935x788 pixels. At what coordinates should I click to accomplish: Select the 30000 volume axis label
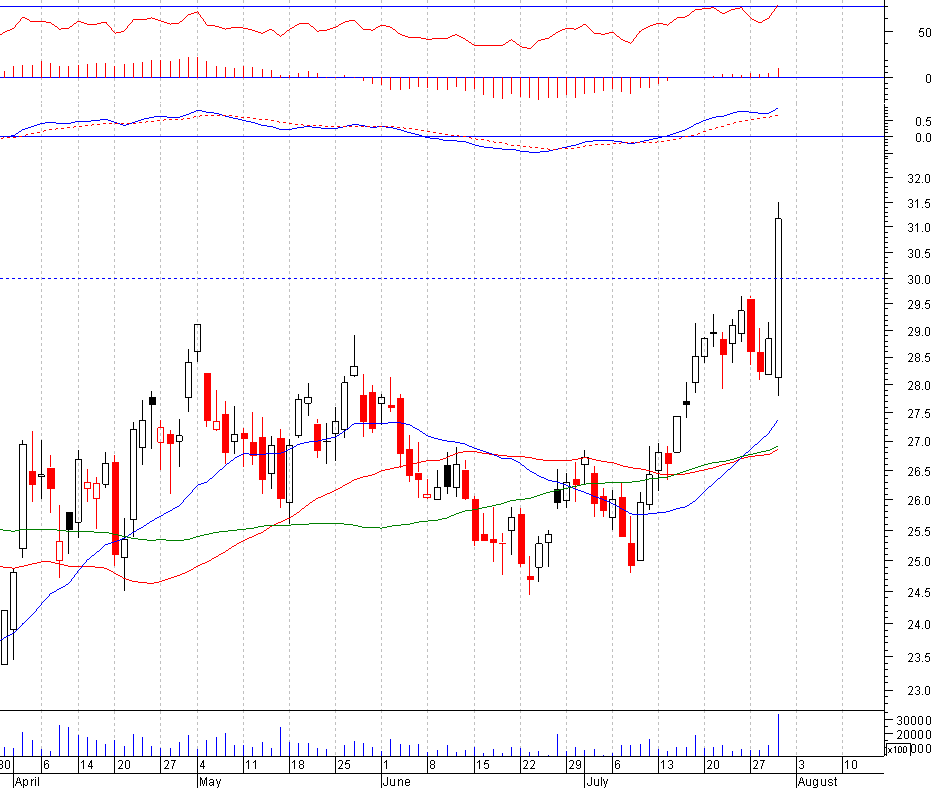click(x=914, y=721)
